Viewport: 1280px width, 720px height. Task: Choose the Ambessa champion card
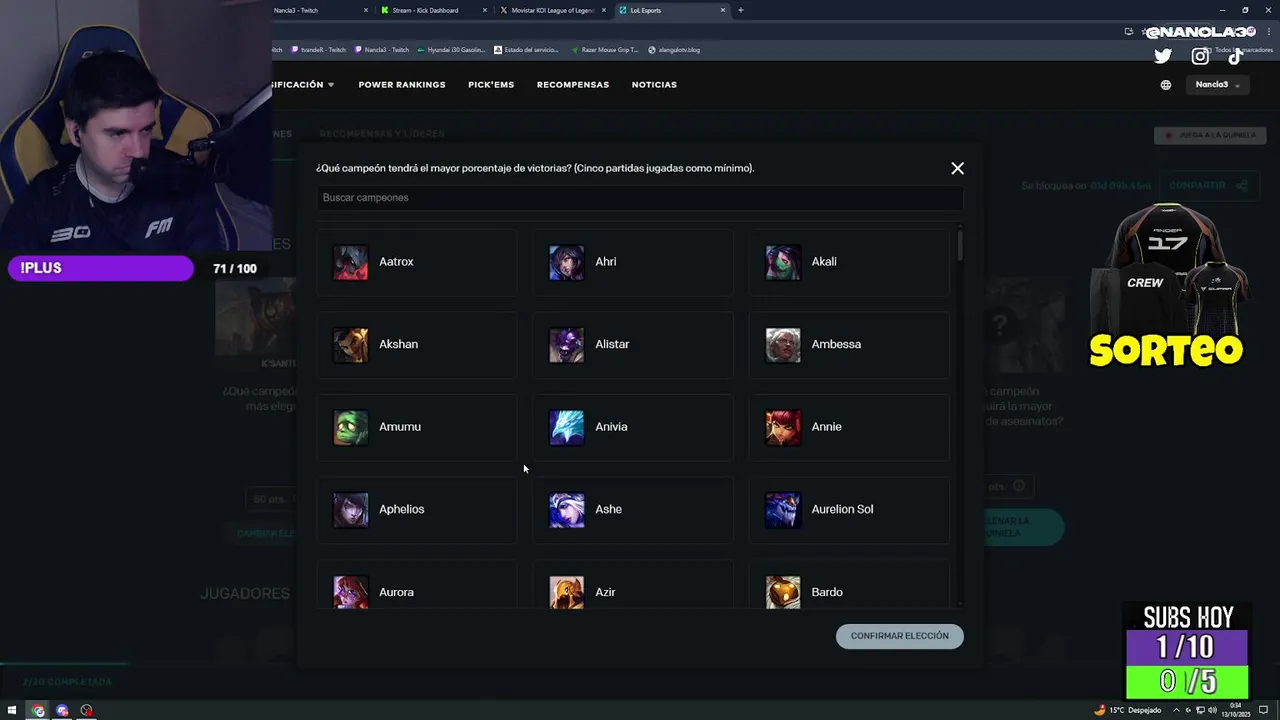click(849, 344)
